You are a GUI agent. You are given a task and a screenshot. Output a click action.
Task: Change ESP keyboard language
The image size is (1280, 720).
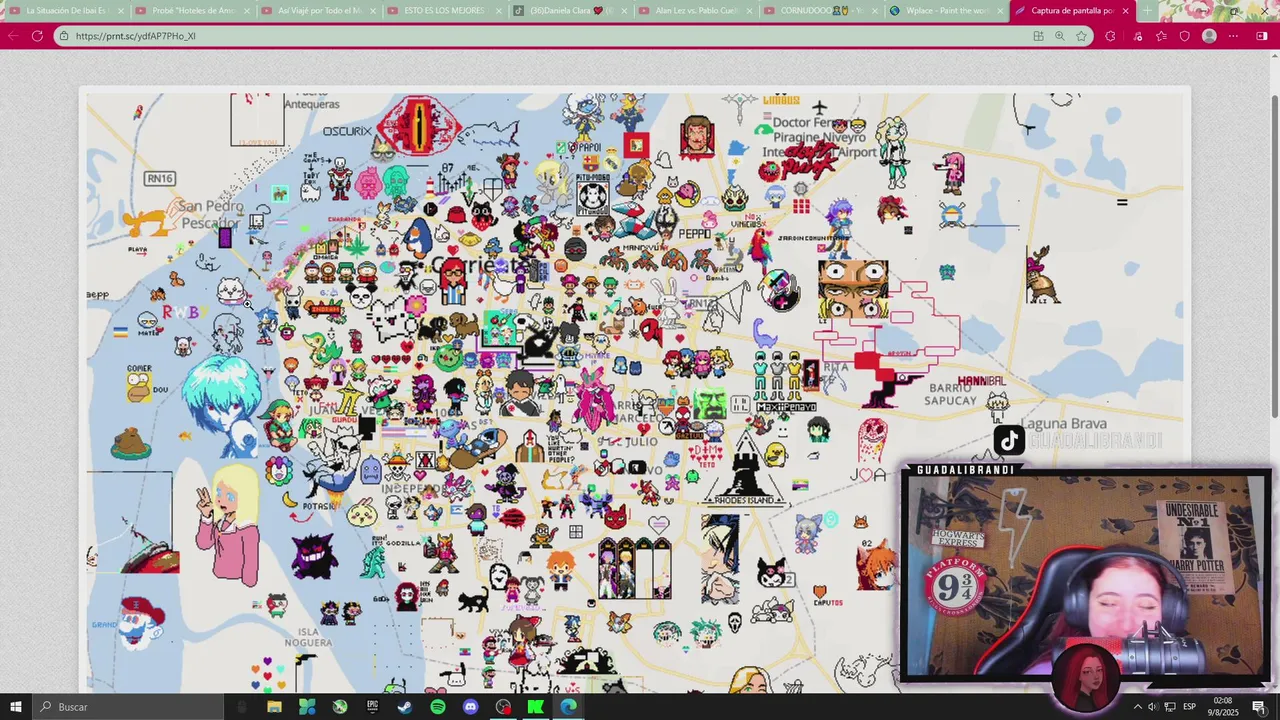(x=1190, y=707)
